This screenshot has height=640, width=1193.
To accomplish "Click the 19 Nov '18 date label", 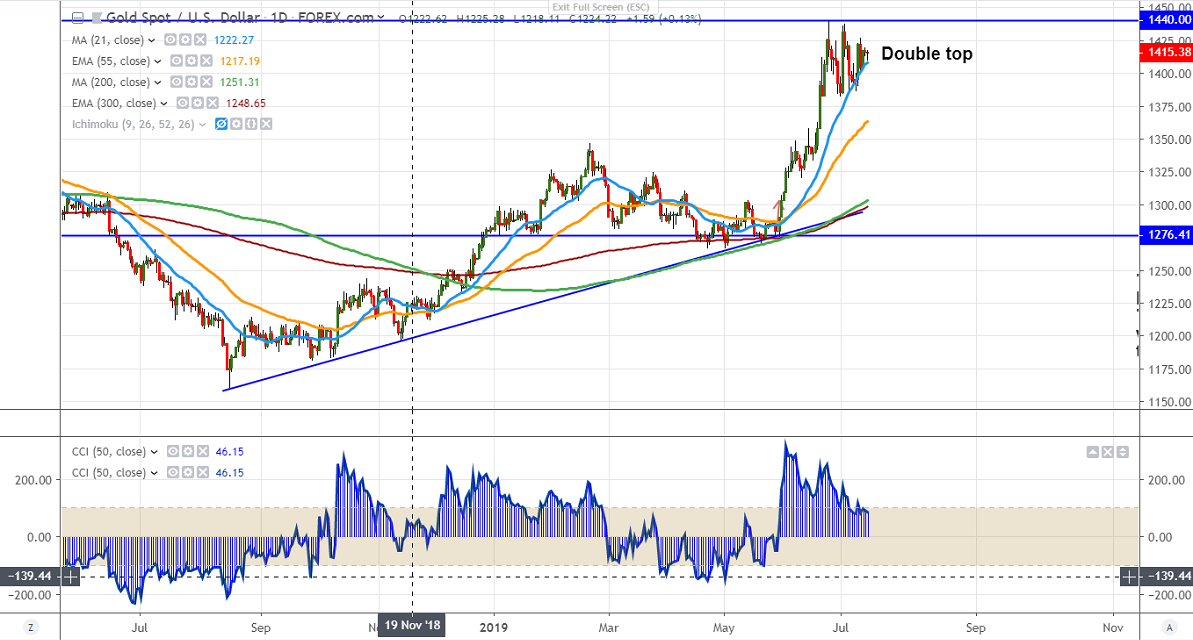I will [412, 626].
